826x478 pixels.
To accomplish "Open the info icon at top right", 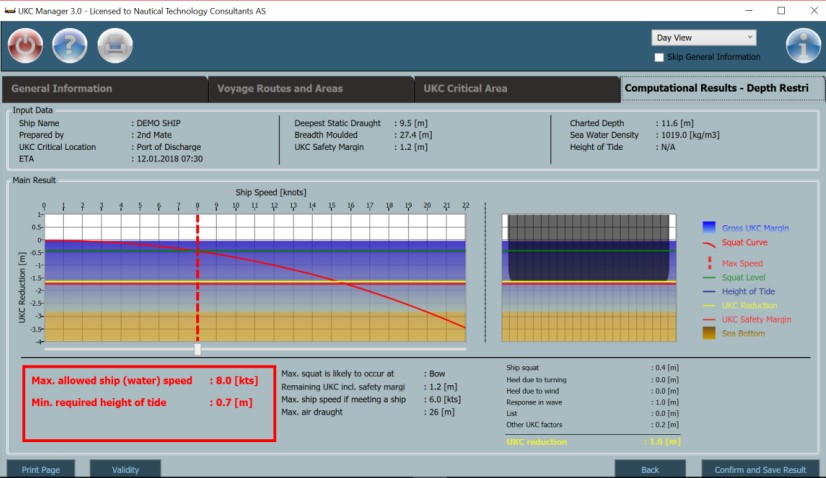I will click(803, 46).
